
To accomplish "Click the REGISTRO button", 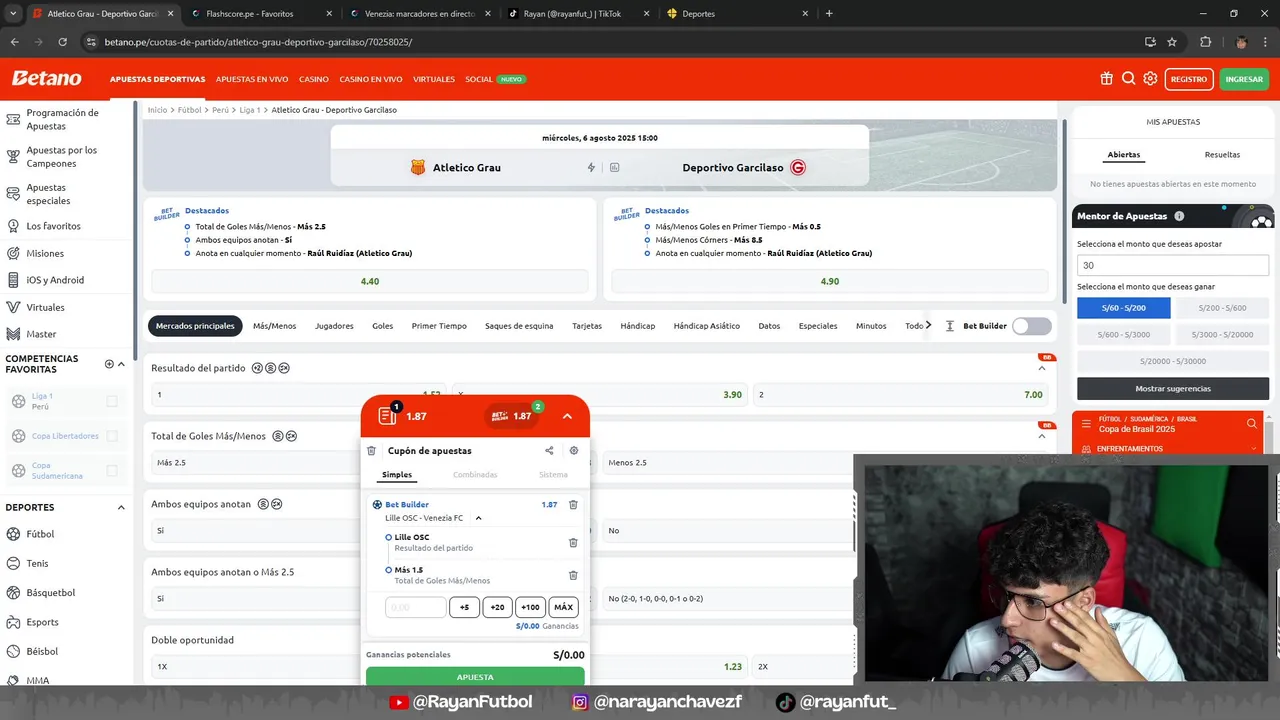I will click(1188, 79).
